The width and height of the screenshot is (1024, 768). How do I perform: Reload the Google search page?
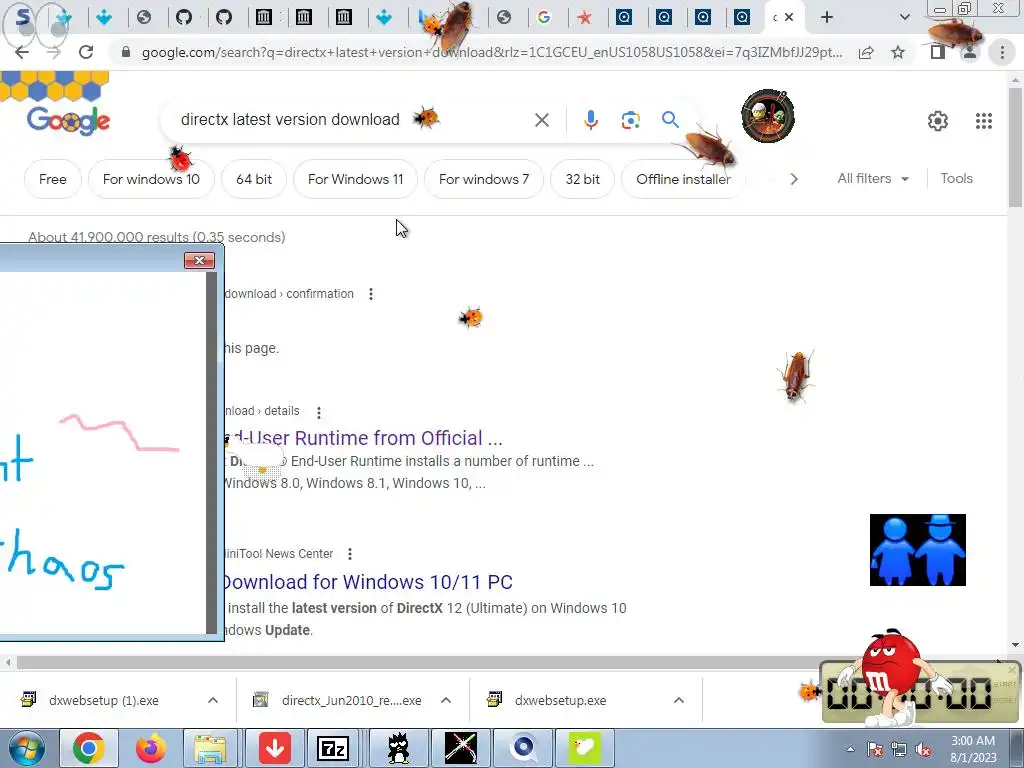click(86, 52)
